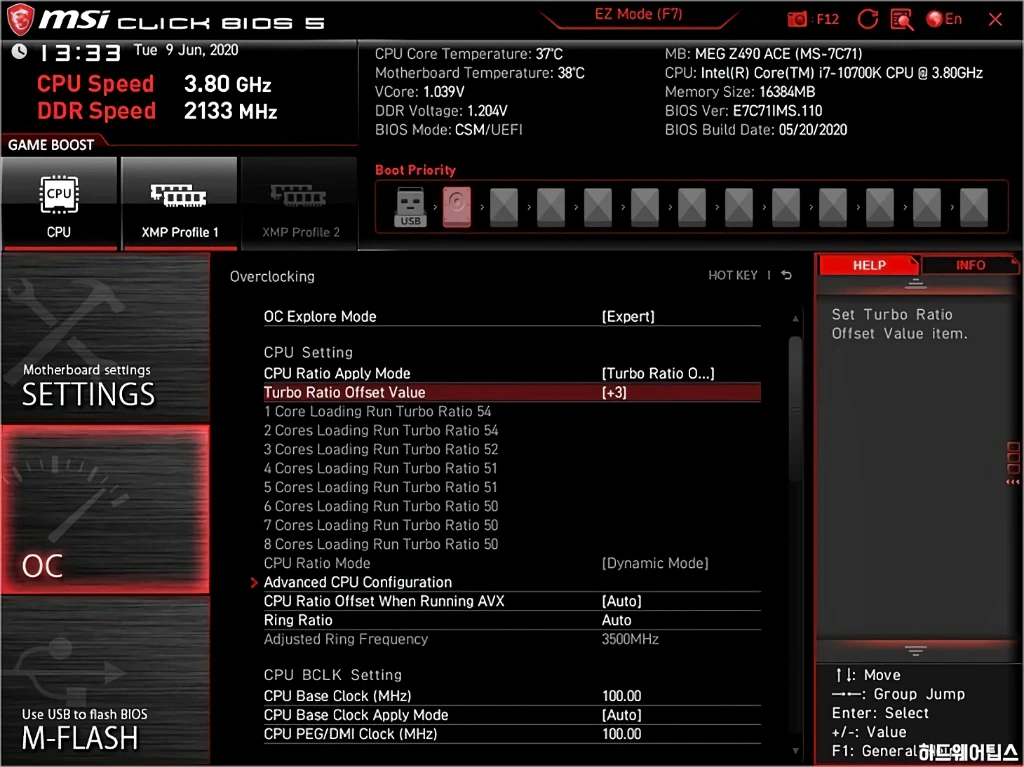Click the last boot priority slot

tap(974, 206)
